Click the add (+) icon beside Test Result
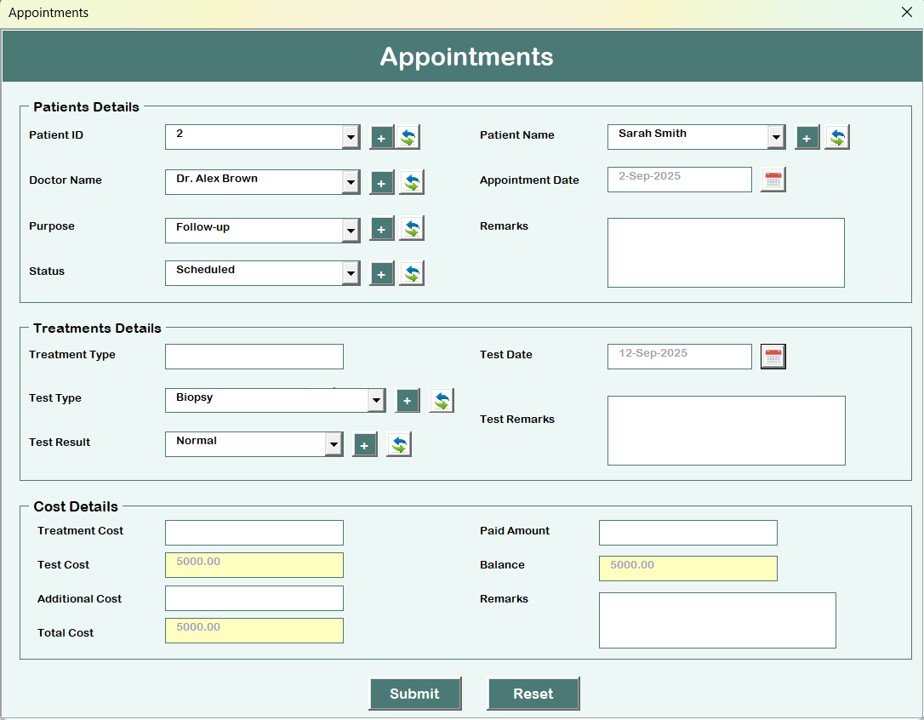The image size is (924, 720). tap(365, 445)
